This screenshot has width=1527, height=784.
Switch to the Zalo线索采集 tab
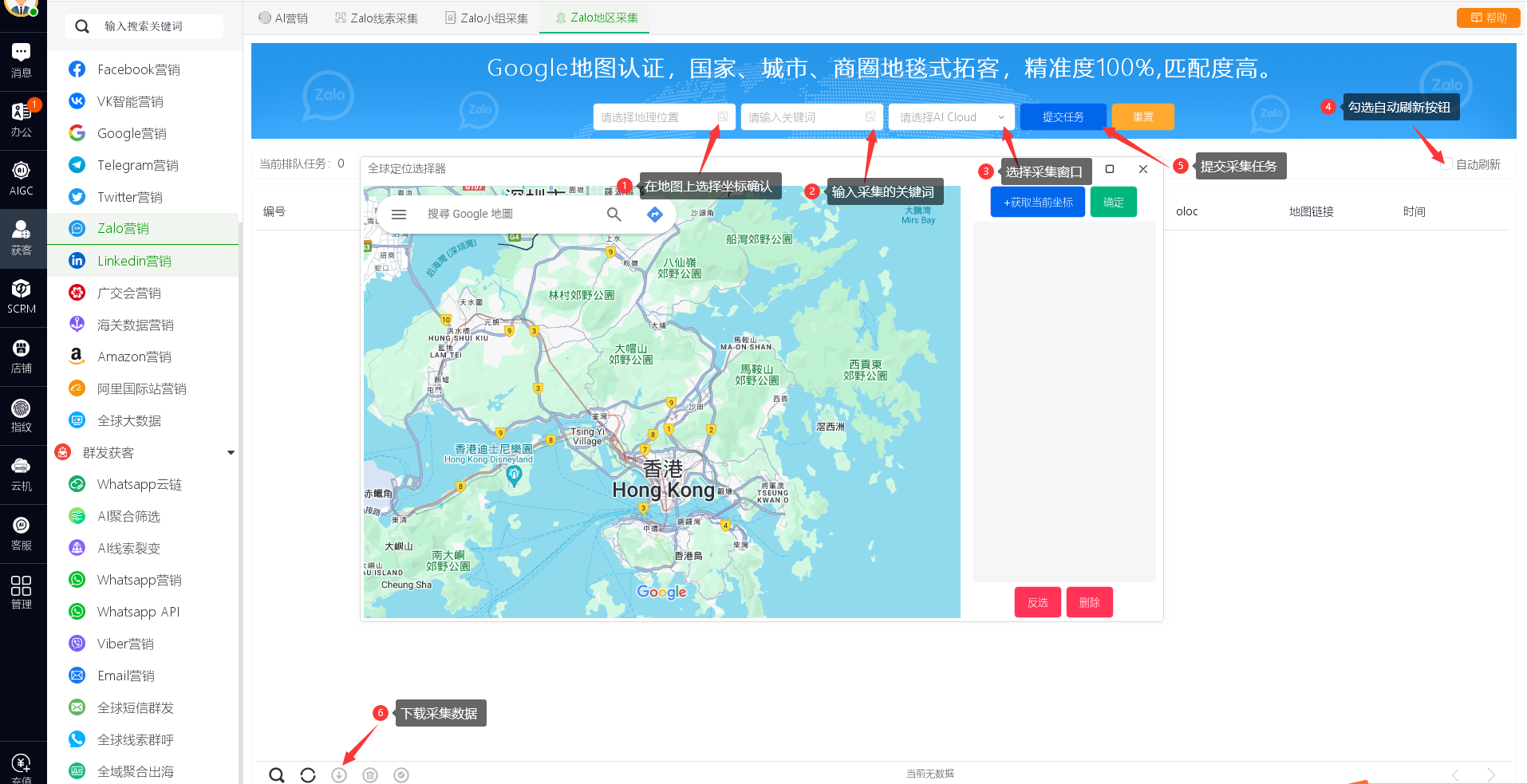tap(377, 18)
